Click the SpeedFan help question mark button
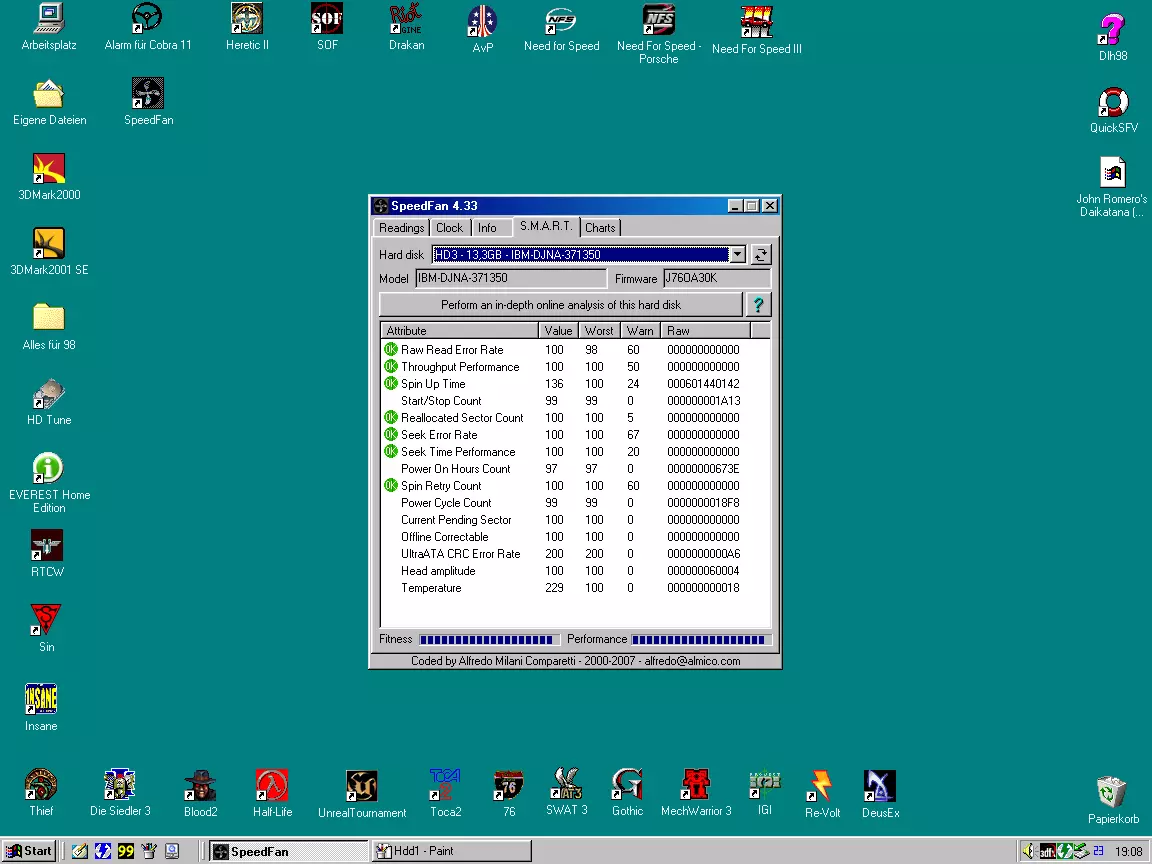The height and width of the screenshot is (864, 1152). tap(759, 304)
